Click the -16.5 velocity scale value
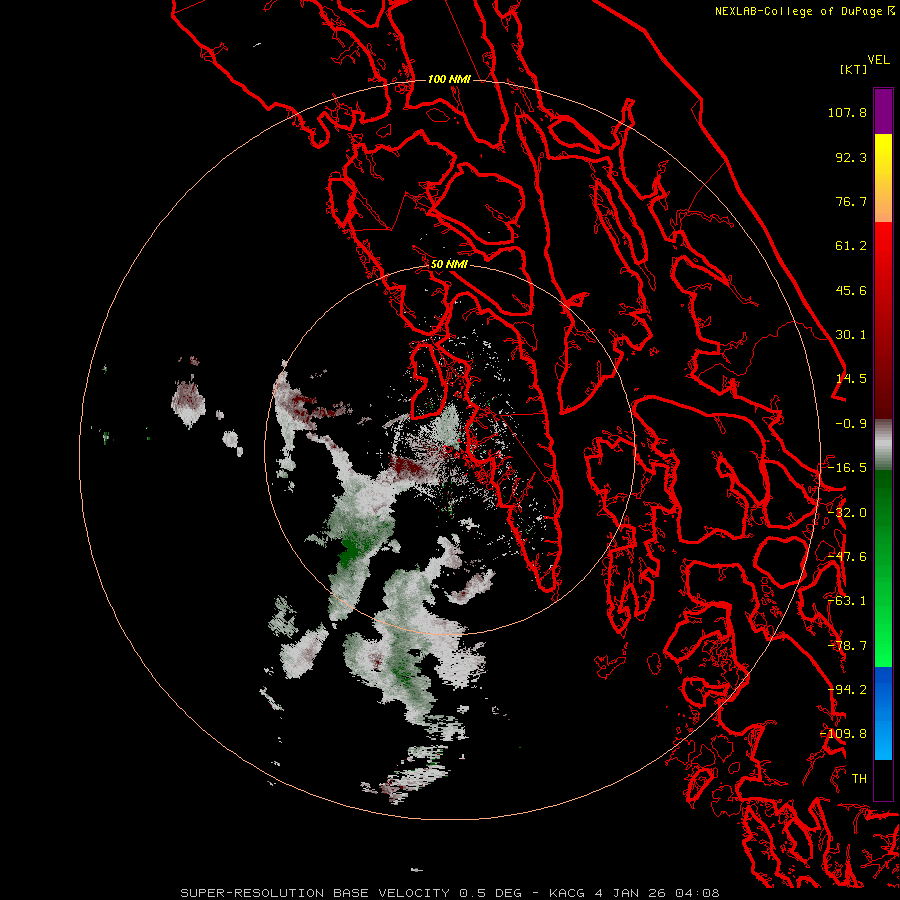The width and height of the screenshot is (900, 900). coord(847,468)
